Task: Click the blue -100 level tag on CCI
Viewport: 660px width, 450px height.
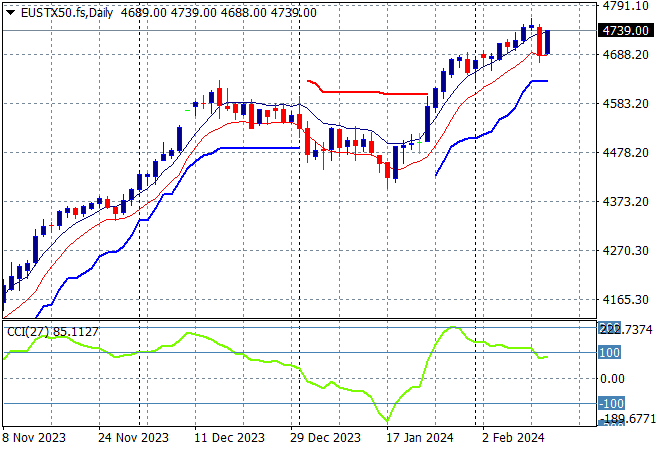Action: coord(610,403)
